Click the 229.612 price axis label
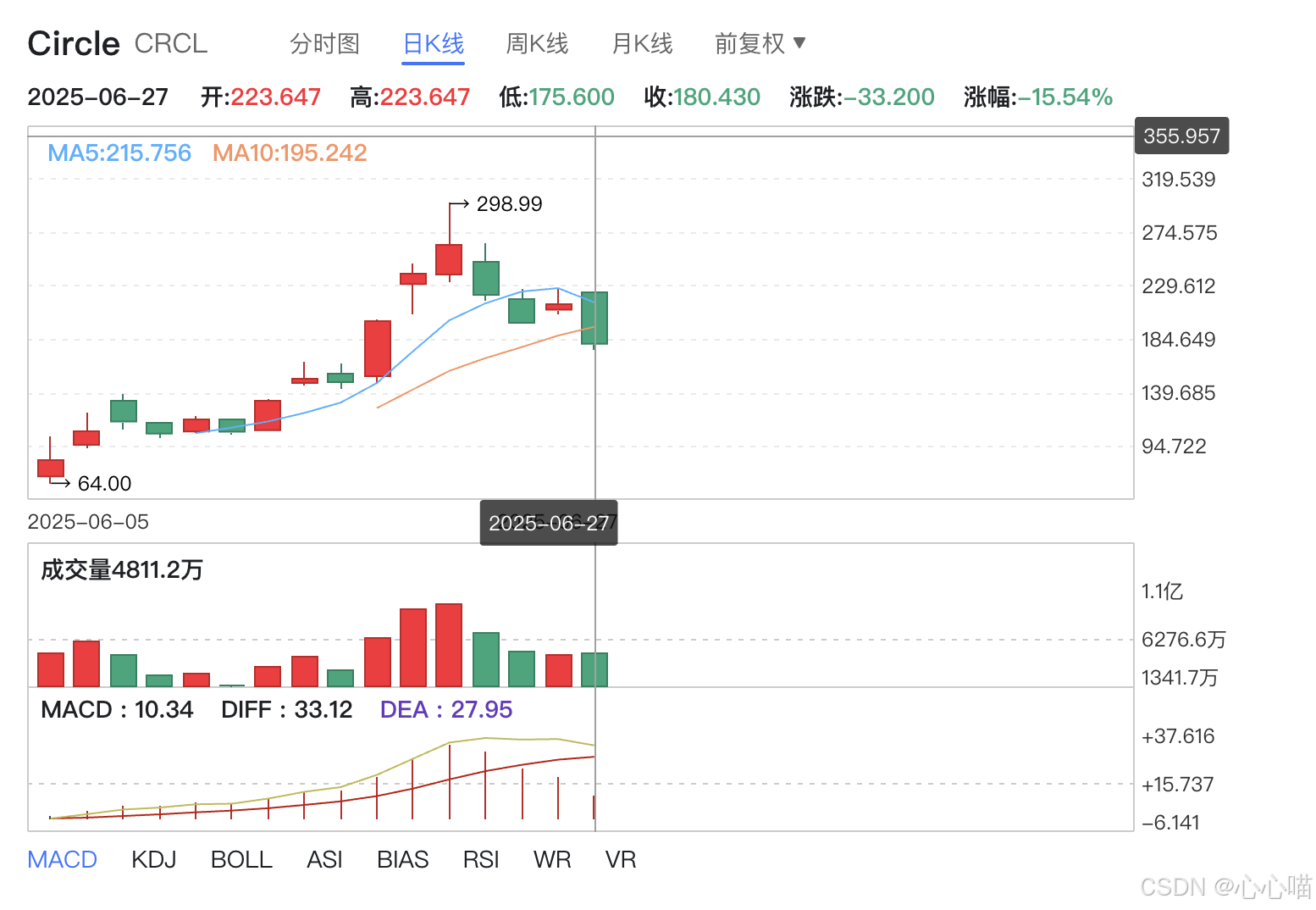The height and width of the screenshot is (910, 1316). click(x=1178, y=286)
